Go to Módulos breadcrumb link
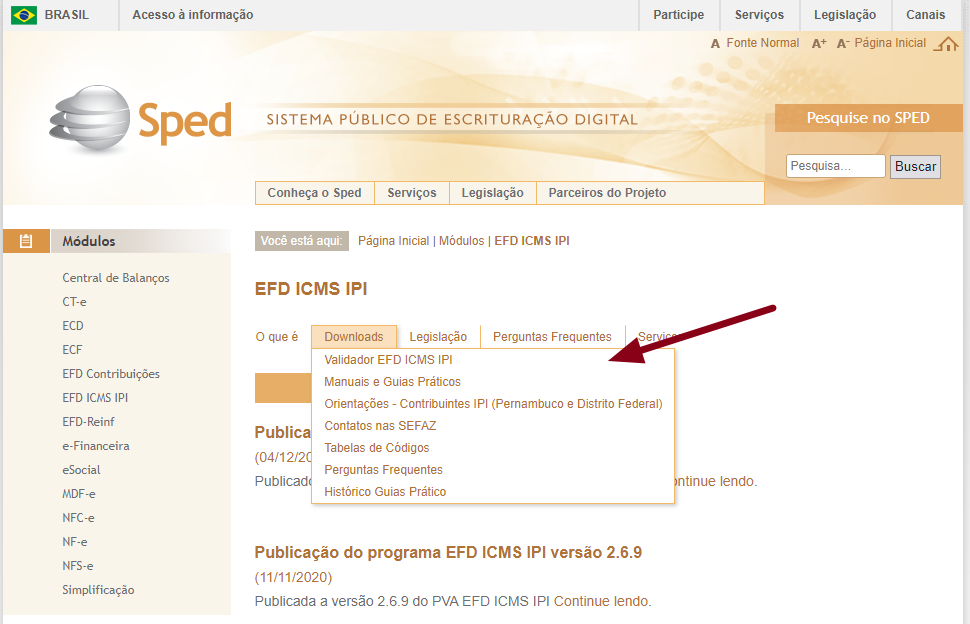 pyautogui.click(x=461, y=241)
